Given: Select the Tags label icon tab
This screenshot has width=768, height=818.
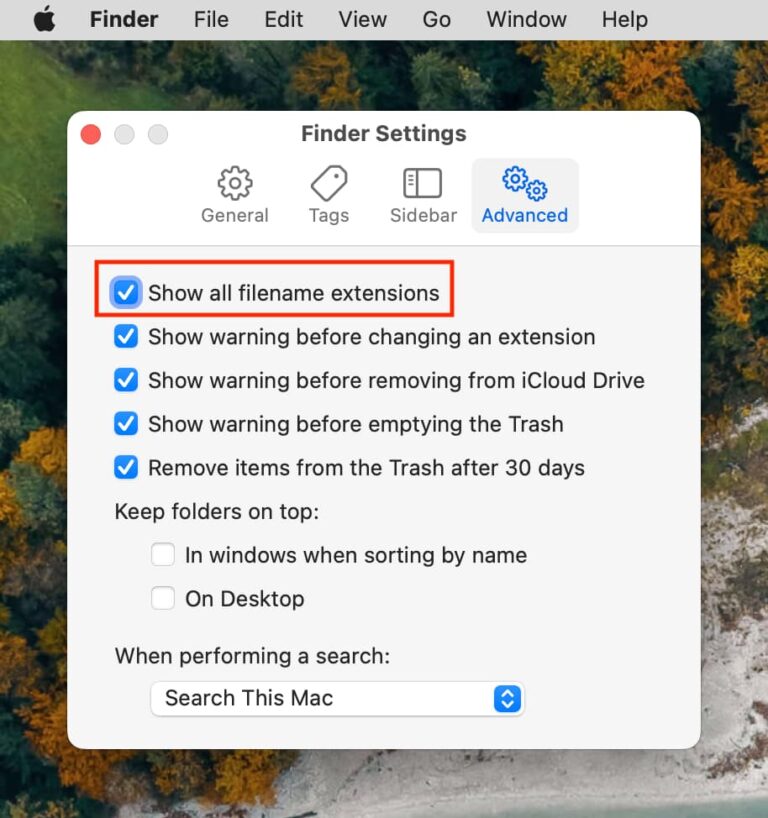Looking at the screenshot, I should [329, 195].
